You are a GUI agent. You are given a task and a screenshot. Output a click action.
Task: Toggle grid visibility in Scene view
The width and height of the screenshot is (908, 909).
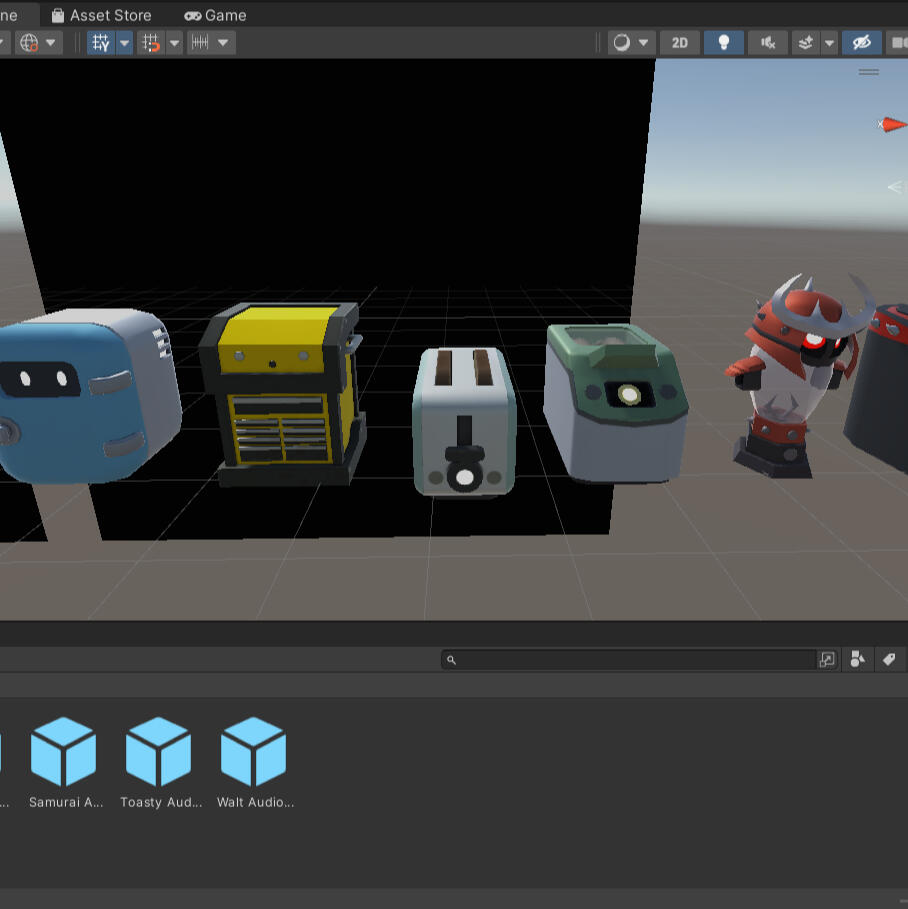click(x=101, y=42)
